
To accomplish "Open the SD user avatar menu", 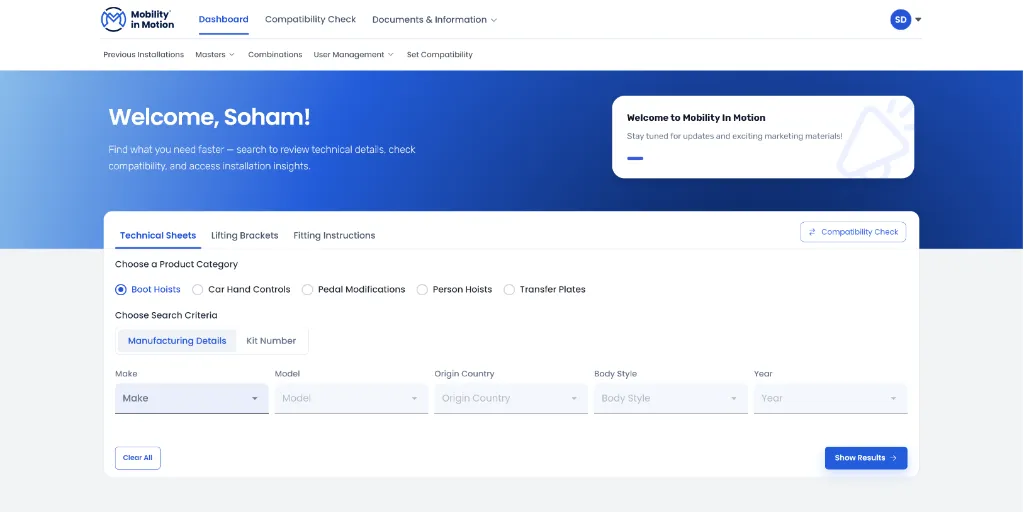I will point(901,20).
